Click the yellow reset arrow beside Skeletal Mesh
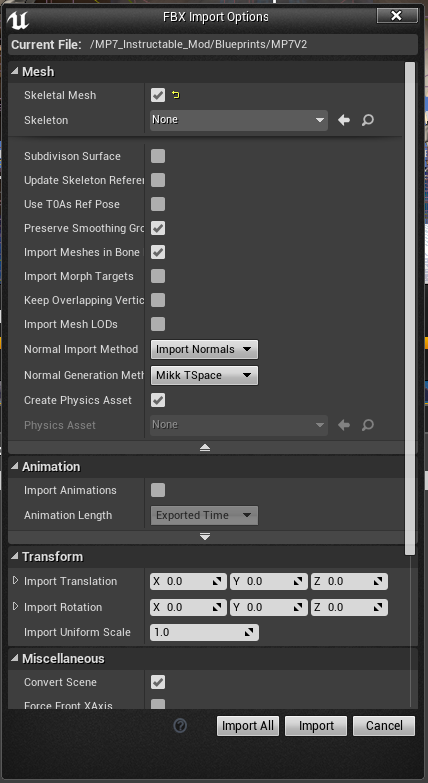 [x=175, y=95]
